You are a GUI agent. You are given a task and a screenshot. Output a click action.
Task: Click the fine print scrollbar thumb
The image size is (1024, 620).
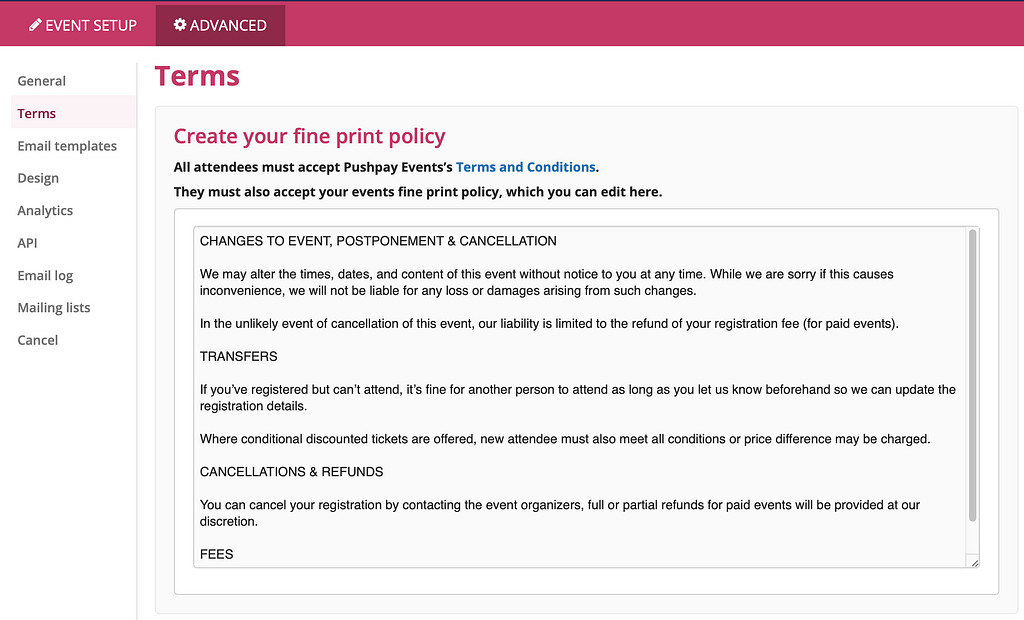(972, 375)
